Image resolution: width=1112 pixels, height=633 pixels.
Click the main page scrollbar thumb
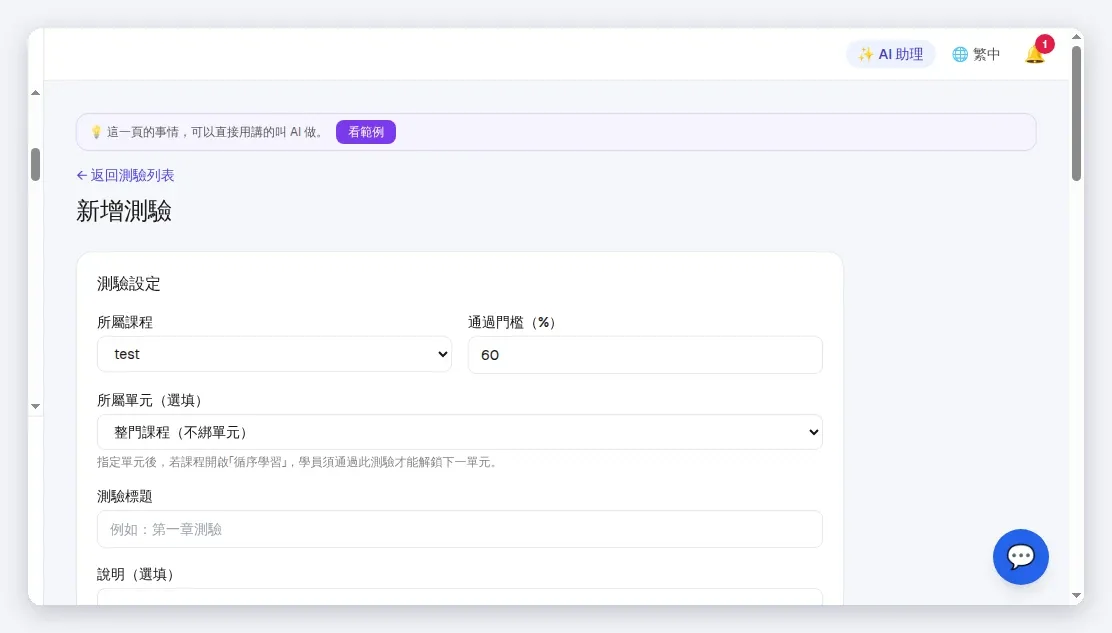[x=1077, y=113]
